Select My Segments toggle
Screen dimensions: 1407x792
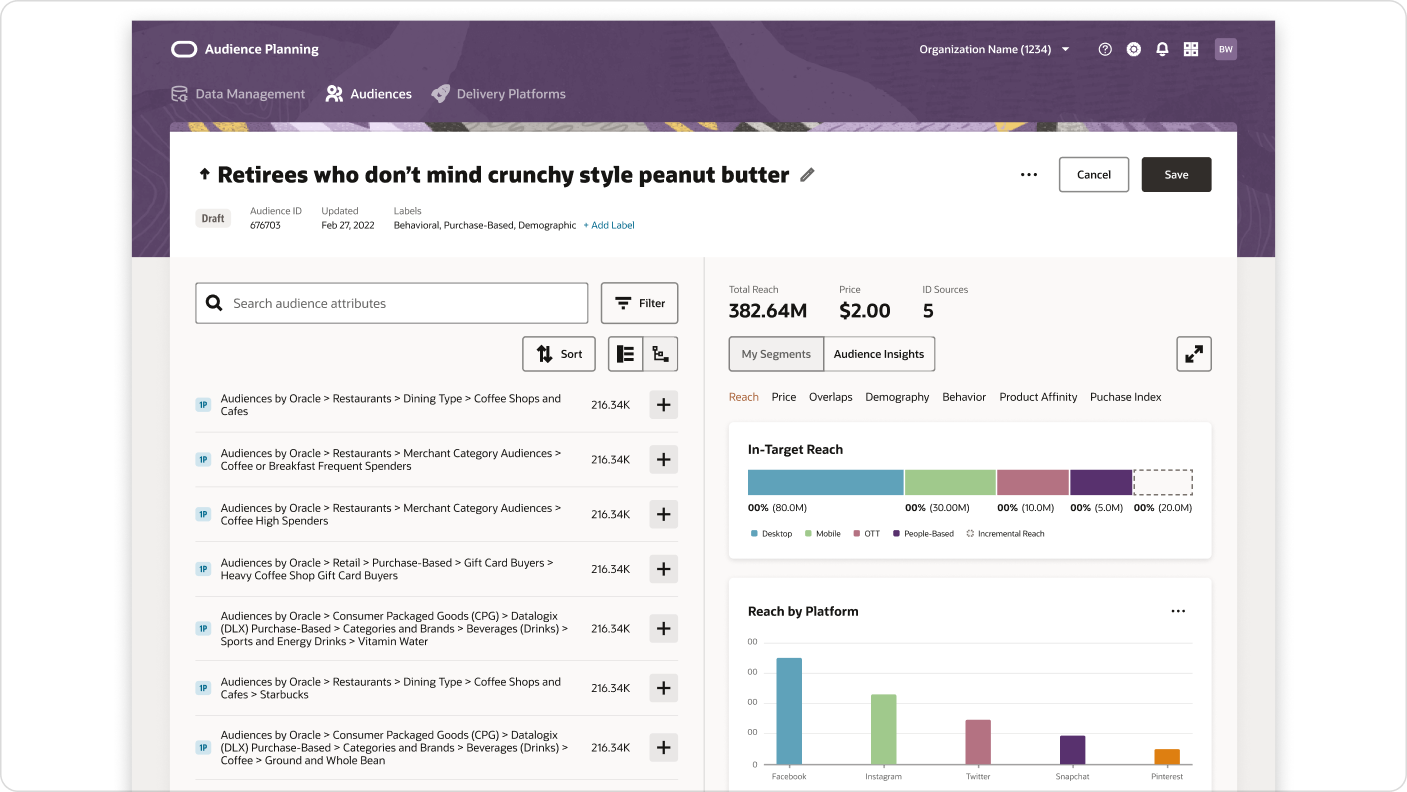tap(776, 354)
